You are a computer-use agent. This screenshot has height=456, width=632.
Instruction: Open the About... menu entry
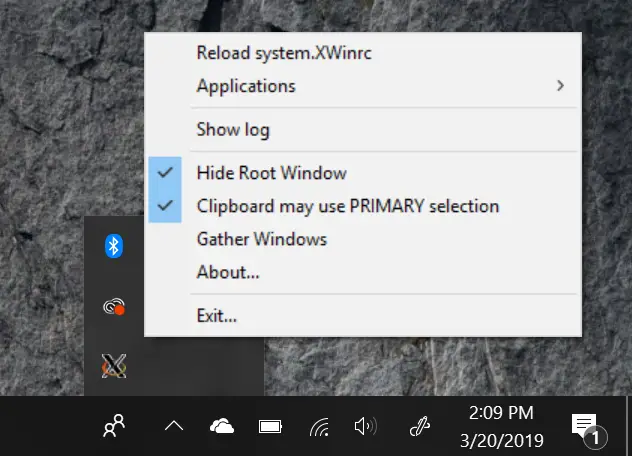point(363,272)
